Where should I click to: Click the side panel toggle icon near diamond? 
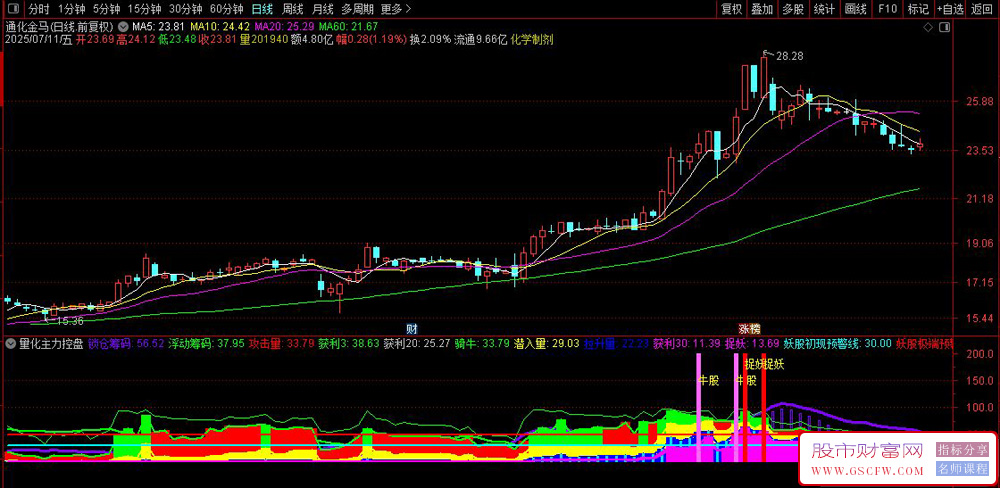pyautogui.click(x=945, y=27)
